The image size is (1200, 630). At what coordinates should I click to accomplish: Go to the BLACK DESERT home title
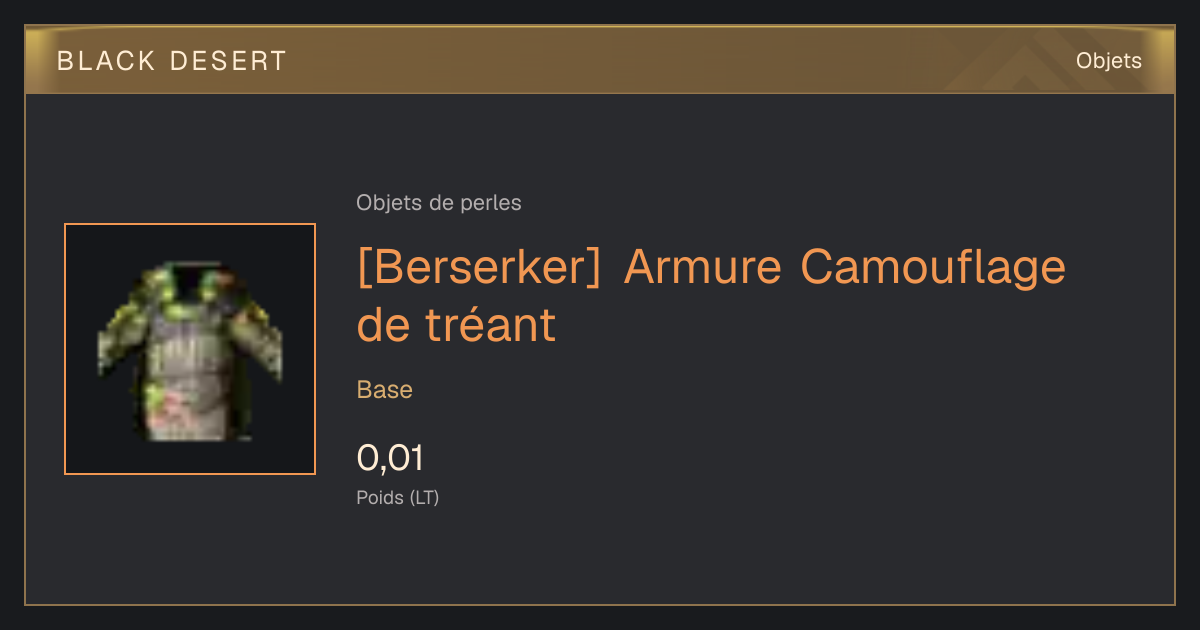pyautogui.click(x=172, y=61)
